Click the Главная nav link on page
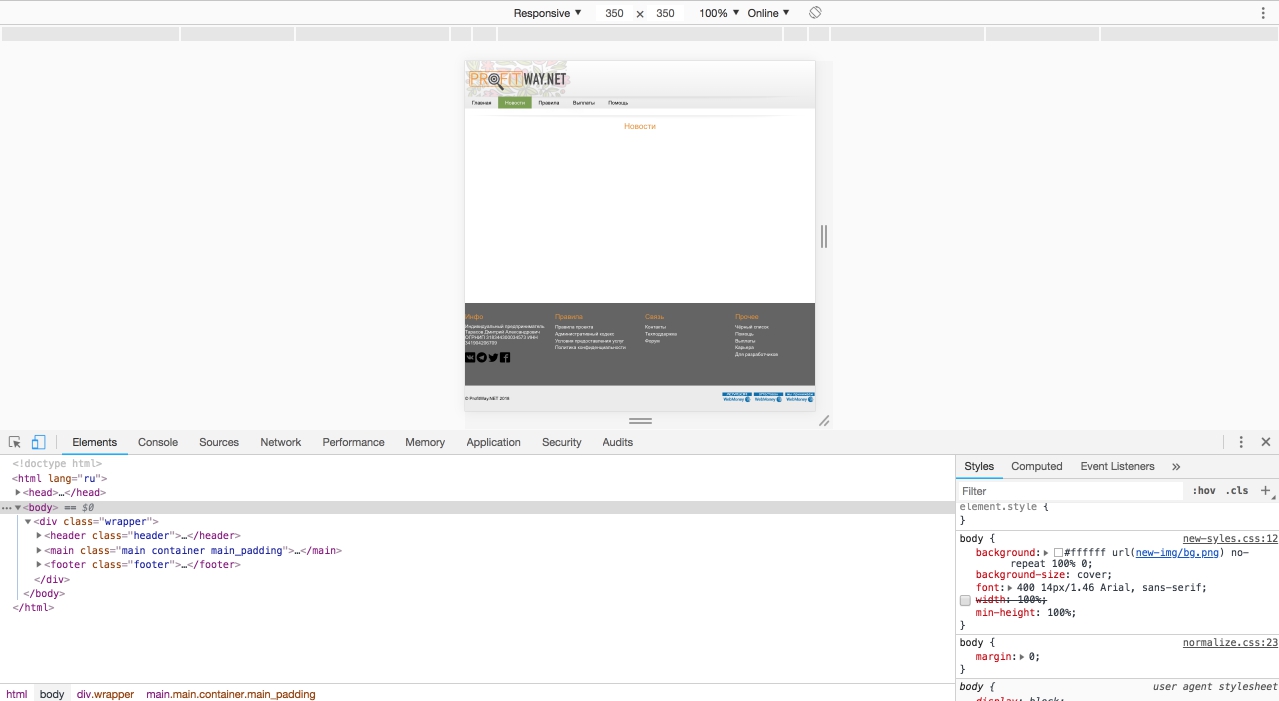 482,103
